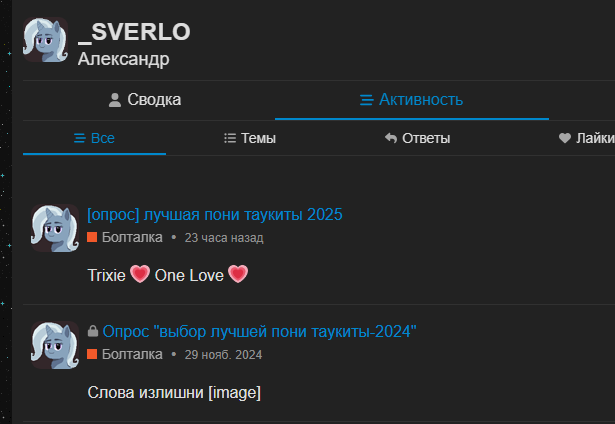Select the Все activity filter
Screen dimensions: 615x424
point(94,138)
